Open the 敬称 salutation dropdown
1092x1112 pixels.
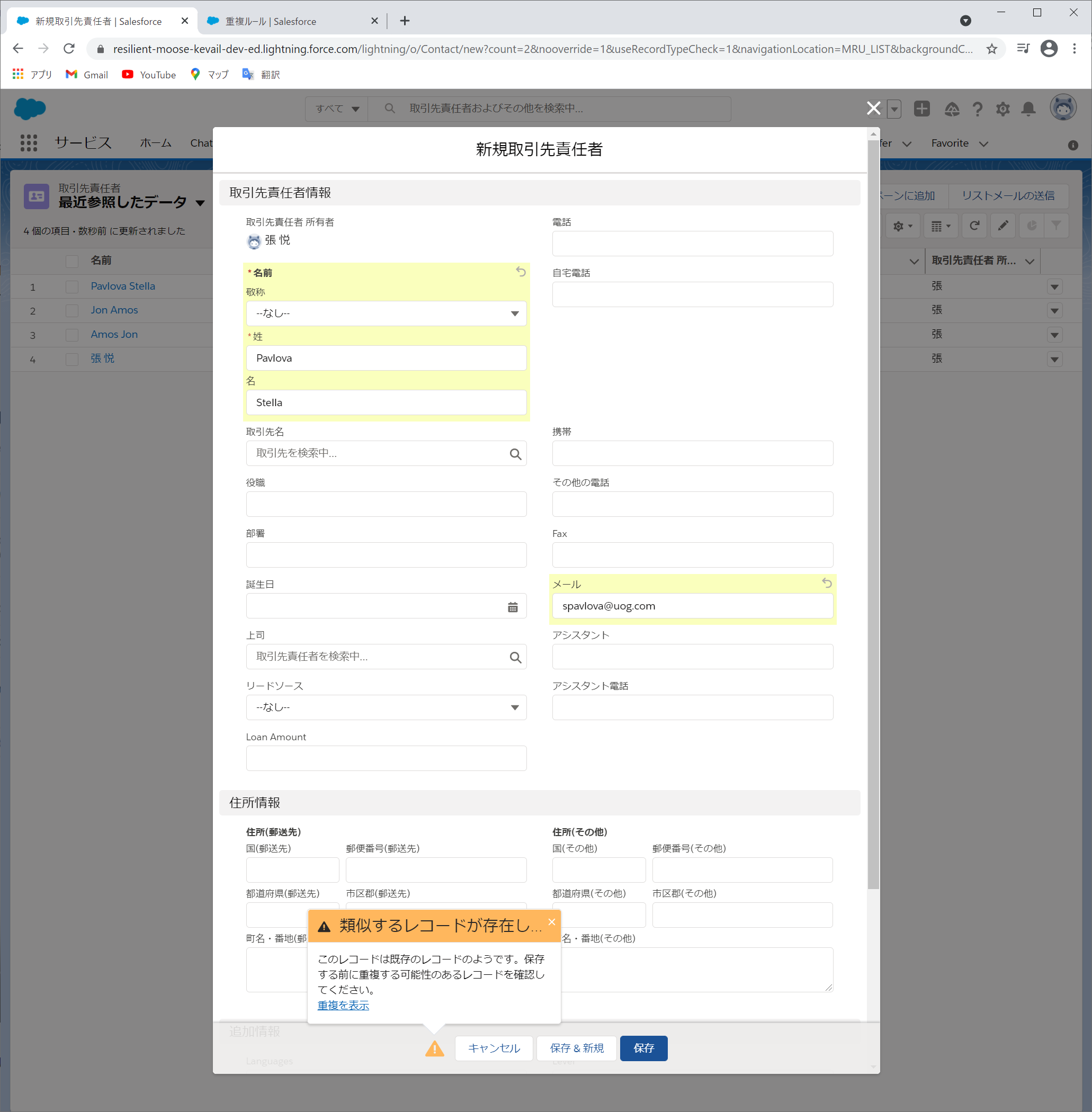386,313
